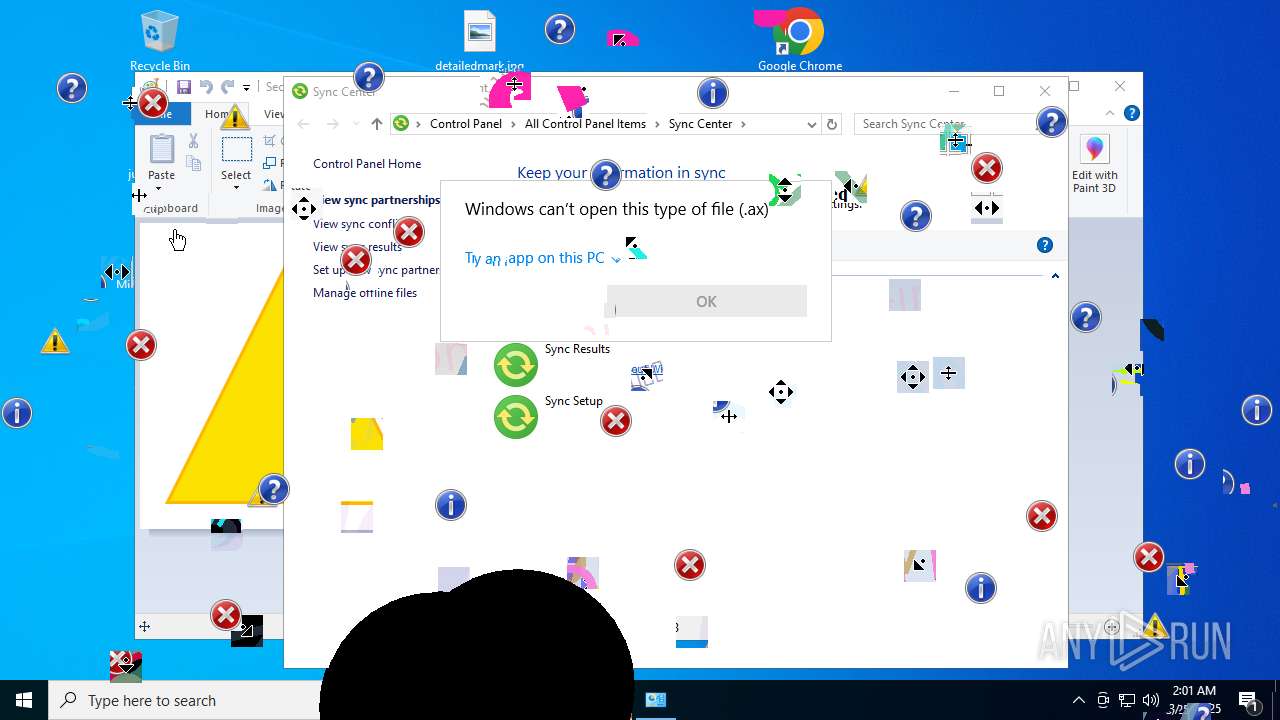Expand the Paste dropdown arrow in Paint

pos(159,188)
